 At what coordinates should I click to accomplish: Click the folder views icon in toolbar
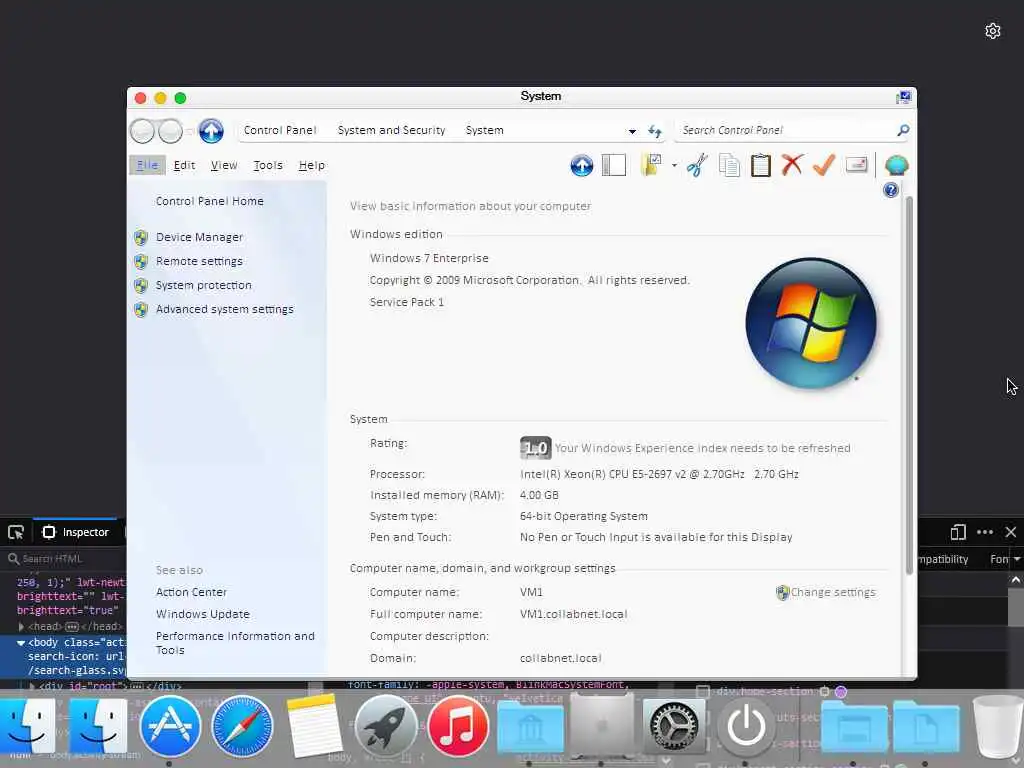652,165
